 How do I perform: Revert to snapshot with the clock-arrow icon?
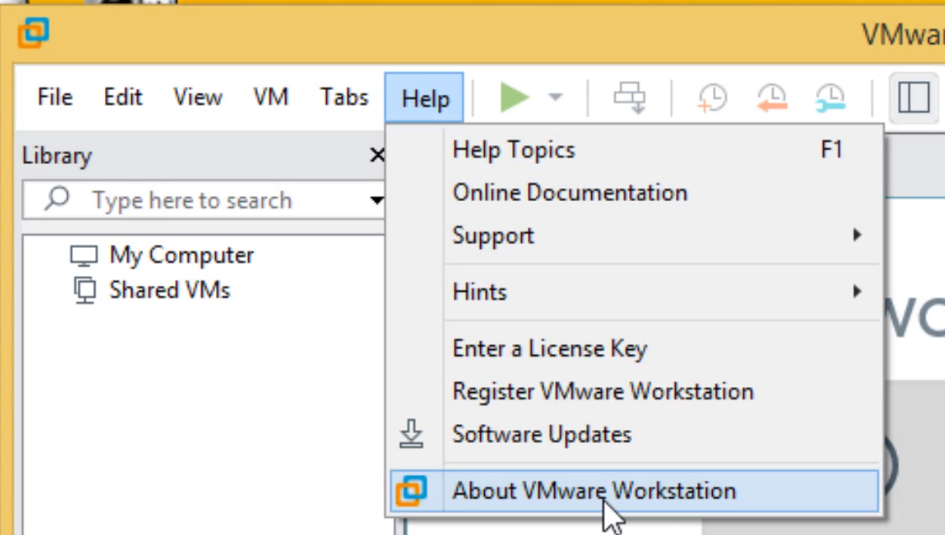pyautogui.click(x=772, y=98)
